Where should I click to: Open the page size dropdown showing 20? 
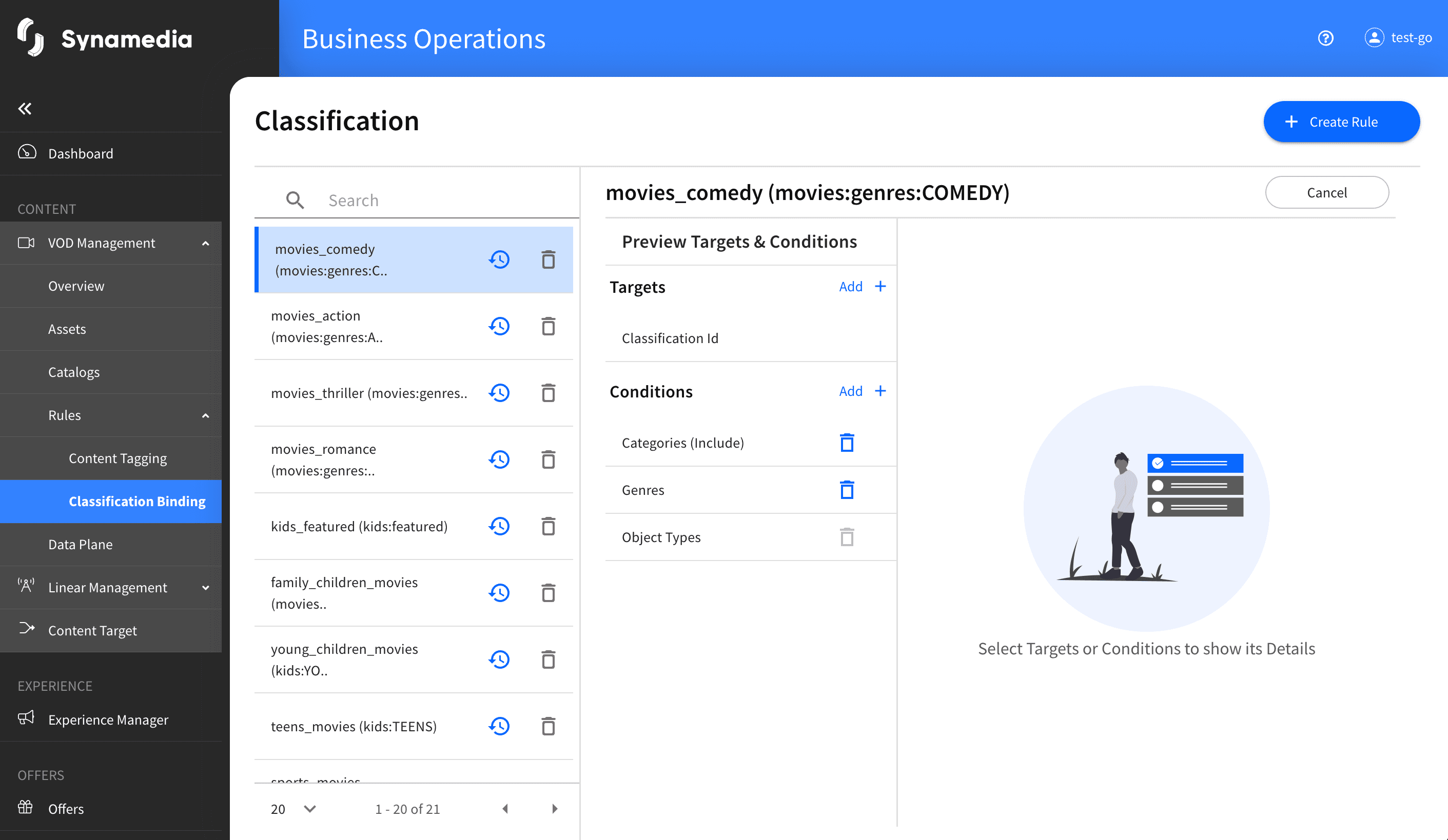pyautogui.click(x=293, y=808)
